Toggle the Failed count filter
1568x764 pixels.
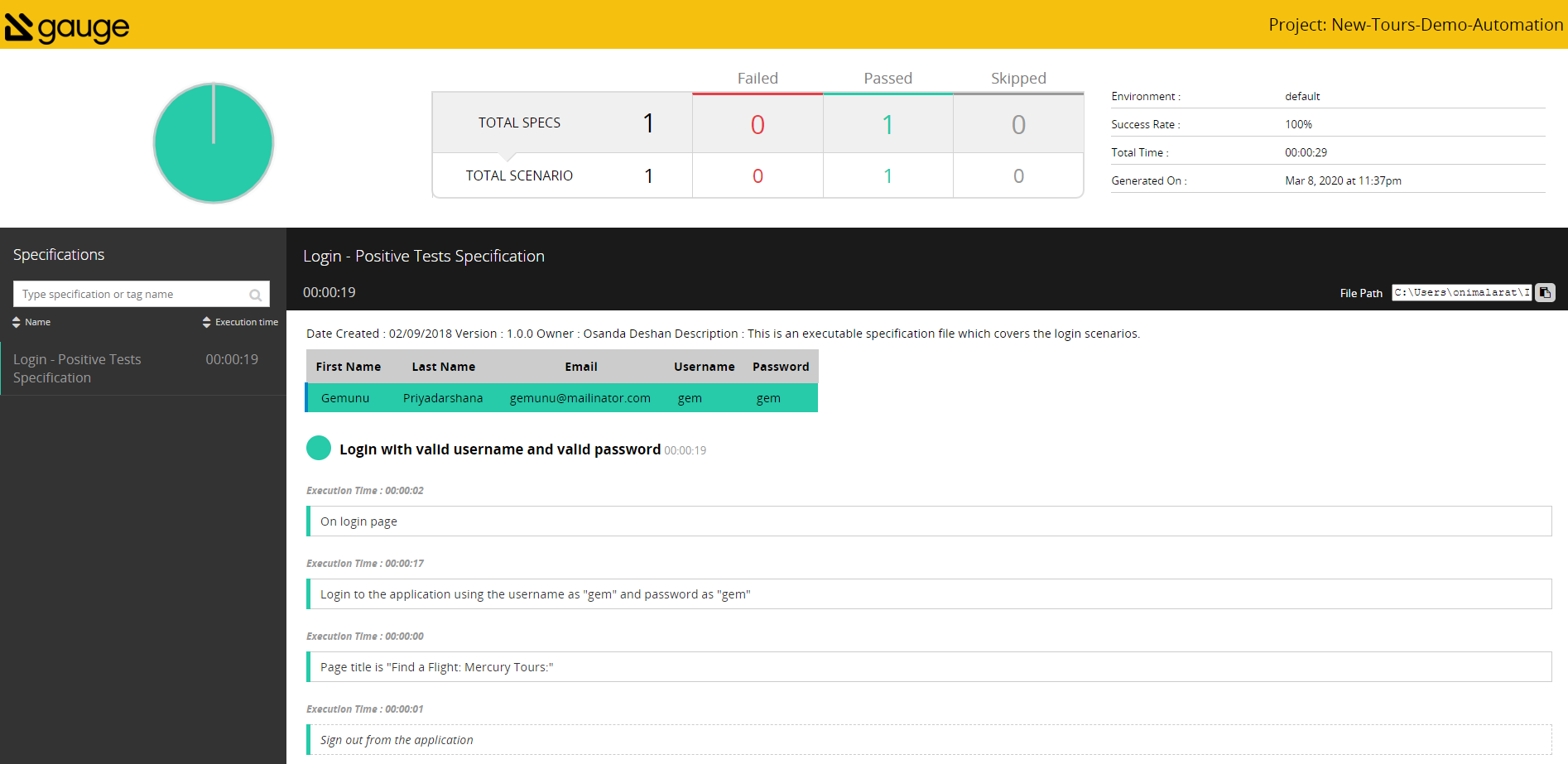point(757,125)
